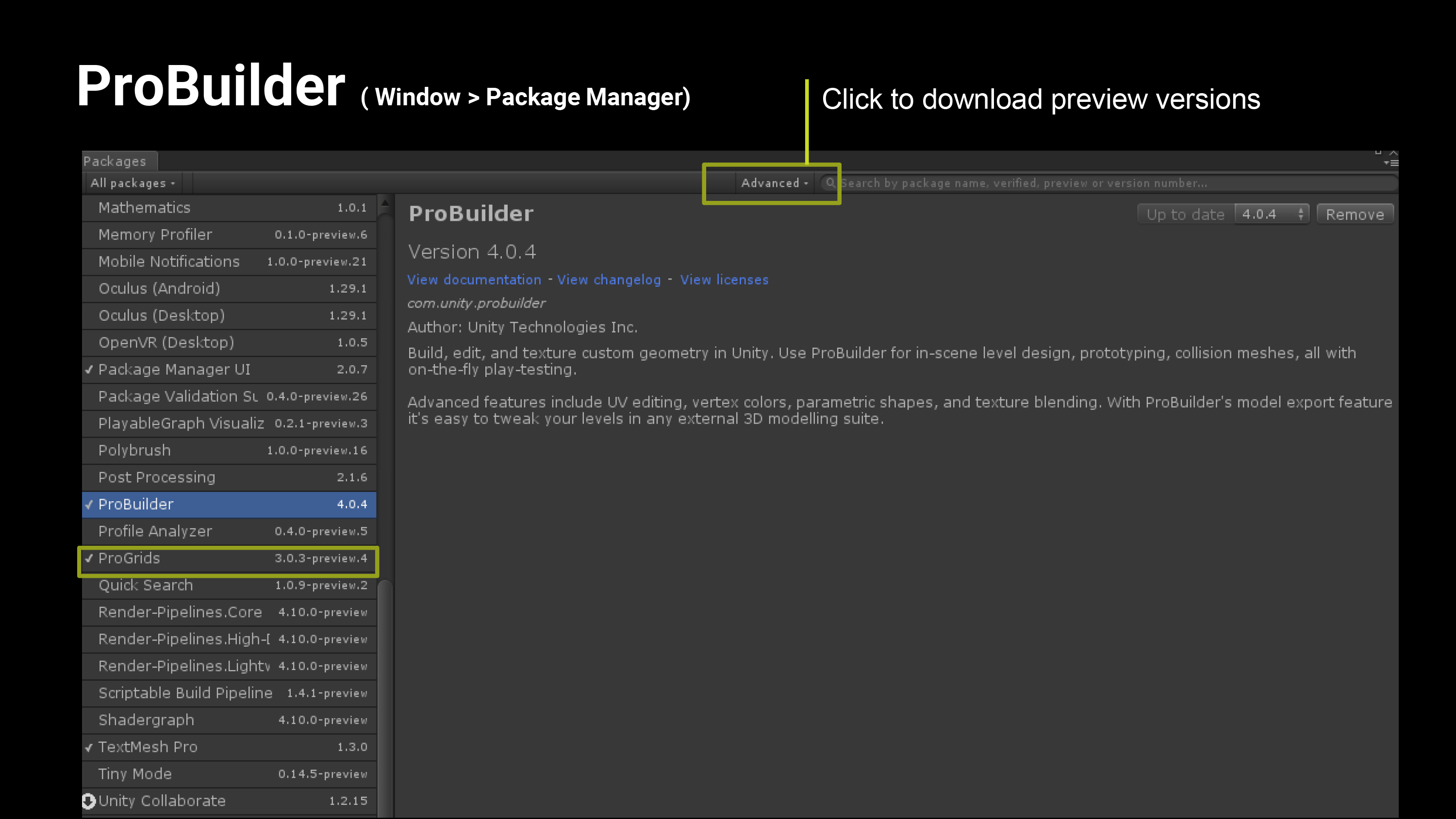The width and height of the screenshot is (1456, 819).
Task: Click the installed checkmark beside ProBuilder
Action: [x=89, y=504]
